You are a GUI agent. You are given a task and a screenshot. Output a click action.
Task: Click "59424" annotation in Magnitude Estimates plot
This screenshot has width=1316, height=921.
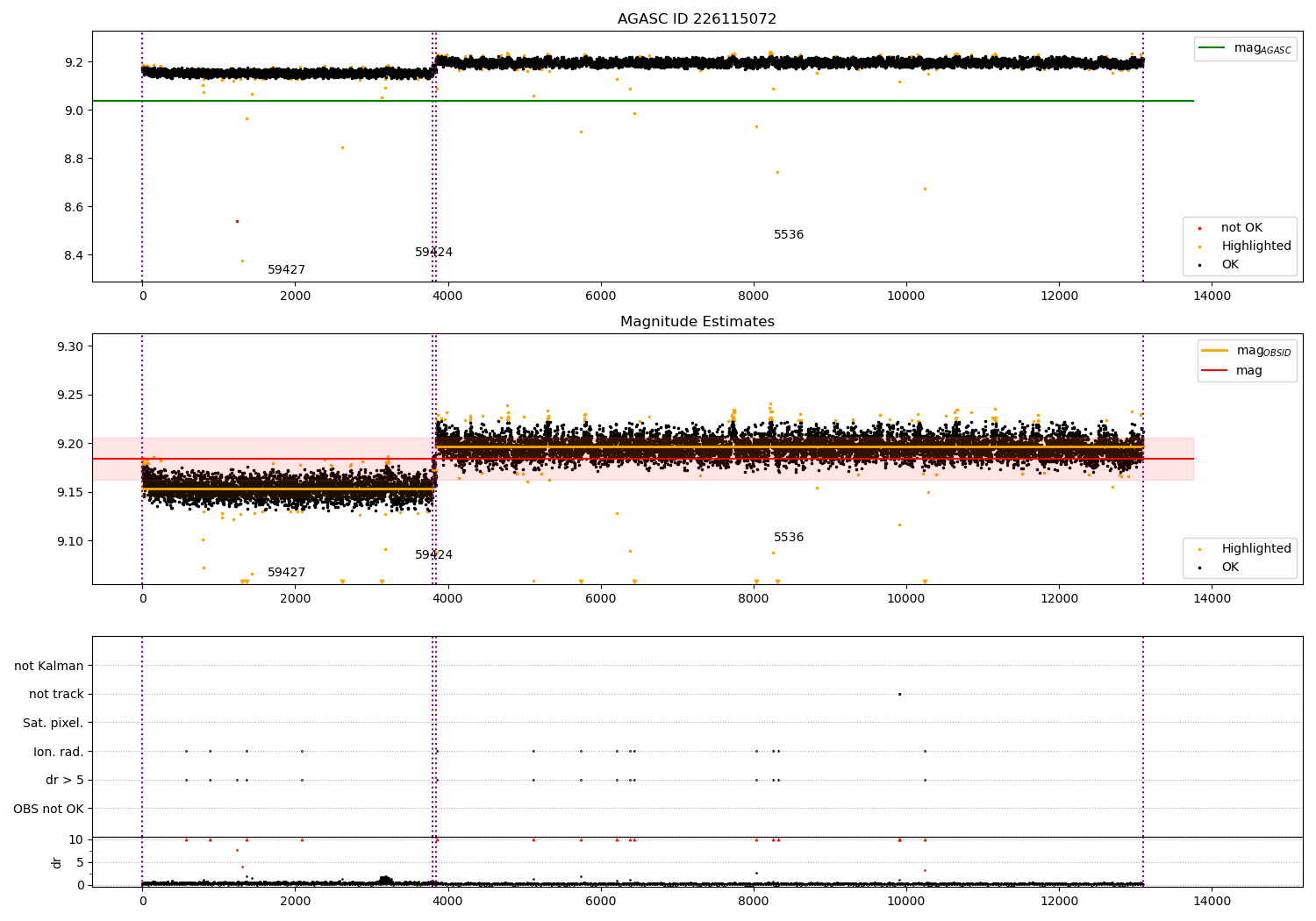(x=433, y=555)
